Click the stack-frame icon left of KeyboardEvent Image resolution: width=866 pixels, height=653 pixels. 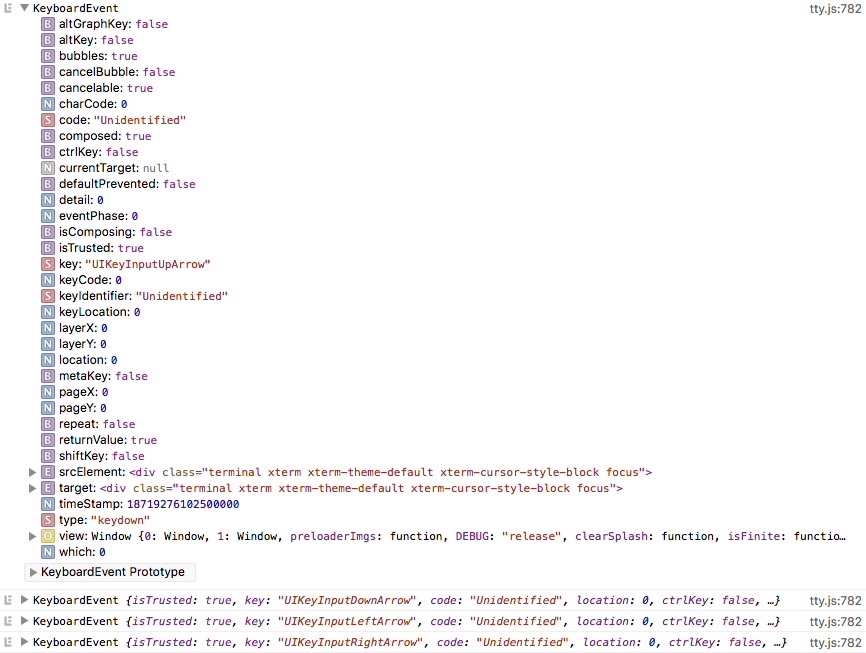(7, 8)
